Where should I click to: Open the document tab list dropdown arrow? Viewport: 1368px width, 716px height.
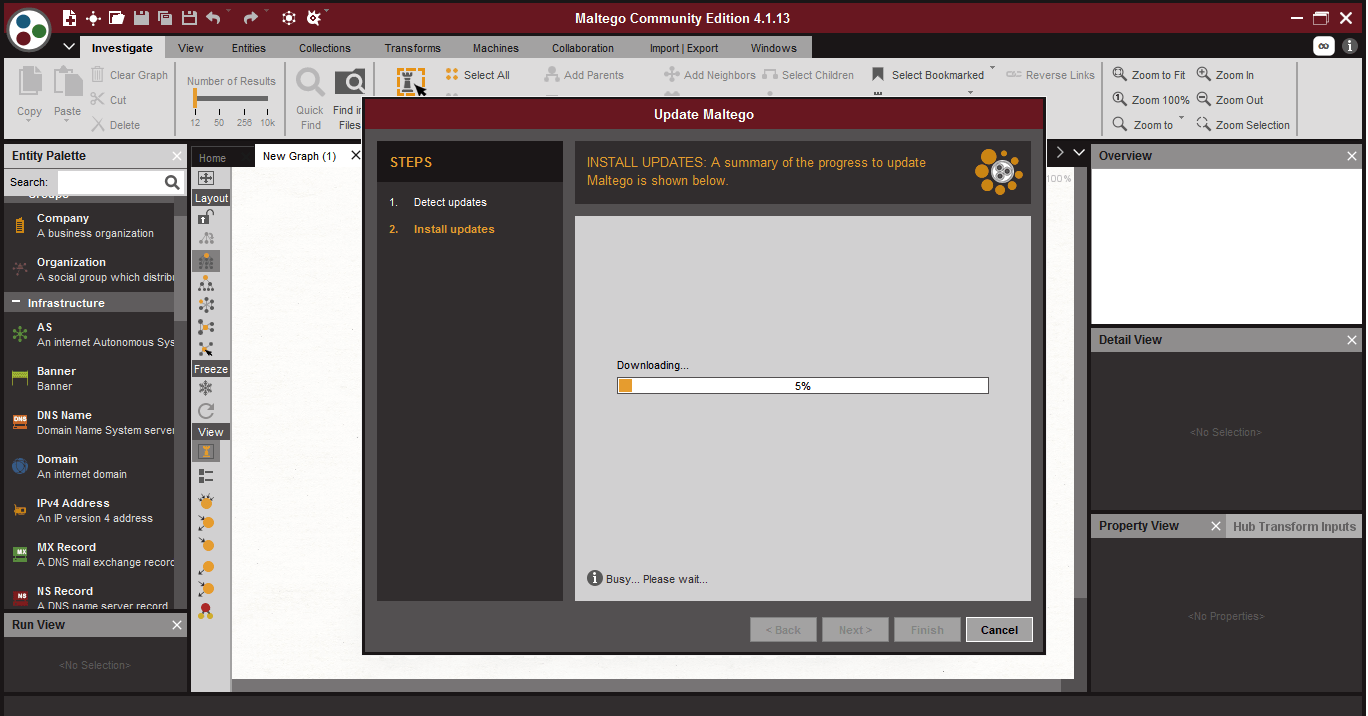[1079, 153]
